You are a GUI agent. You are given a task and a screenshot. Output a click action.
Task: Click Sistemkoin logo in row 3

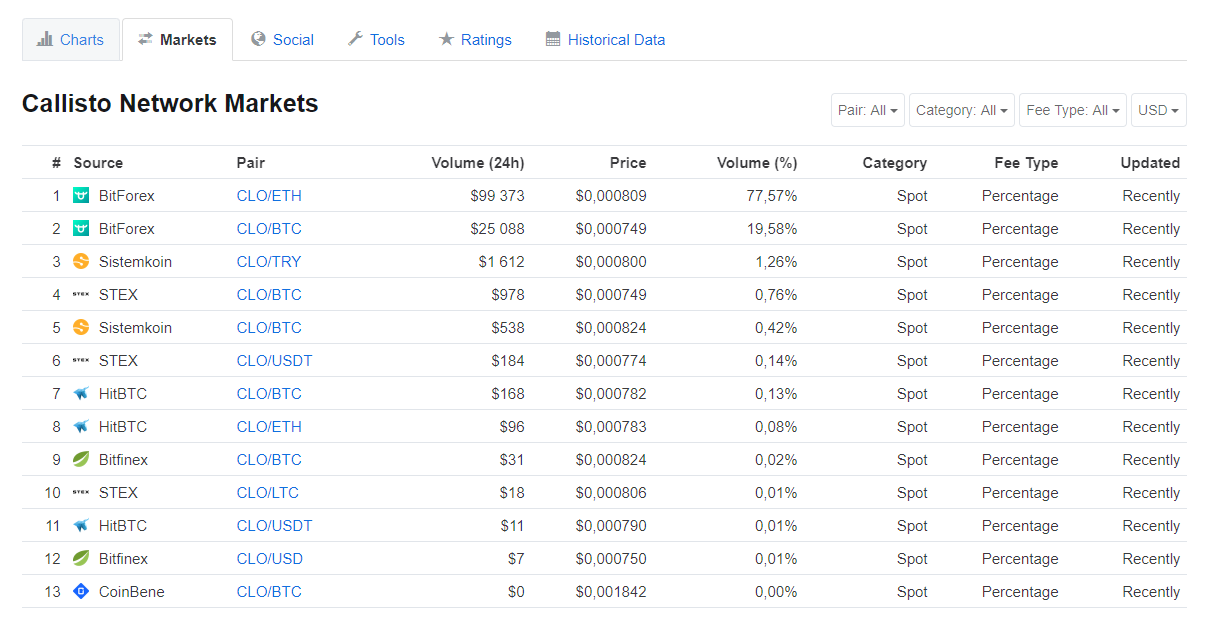tap(81, 262)
